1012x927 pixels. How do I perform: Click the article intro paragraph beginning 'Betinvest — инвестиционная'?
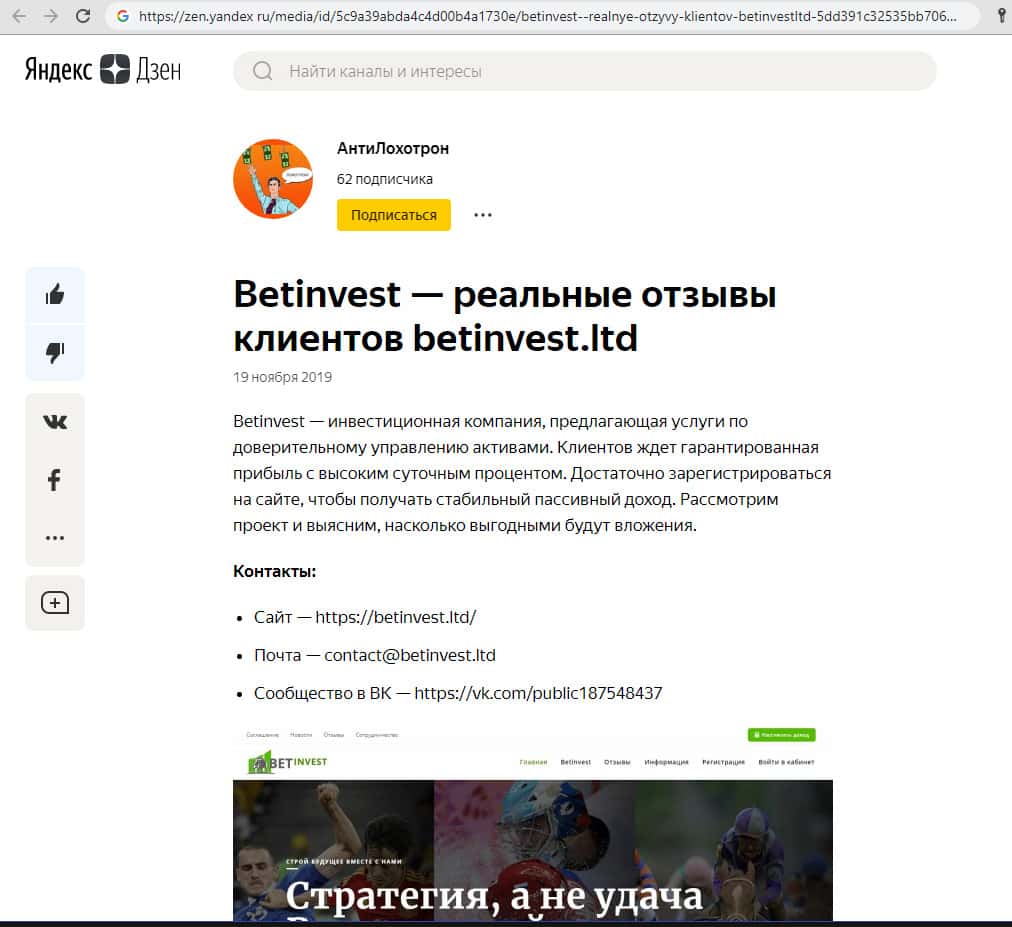(x=532, y=473)
